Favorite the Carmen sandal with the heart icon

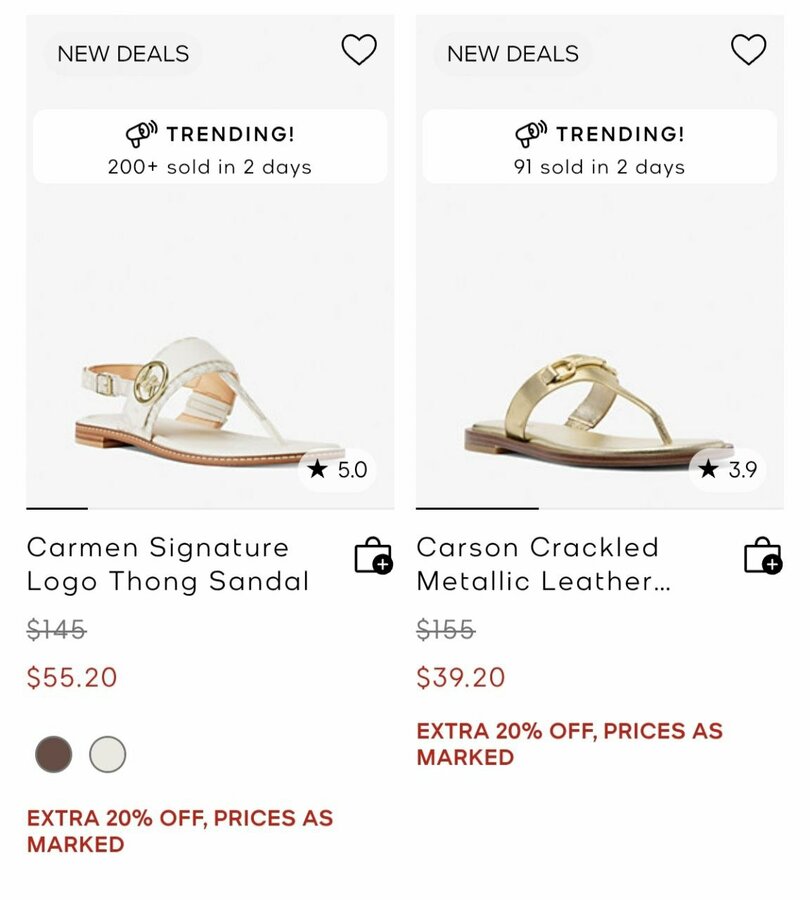pyautogui.click(x=359, y=50)
